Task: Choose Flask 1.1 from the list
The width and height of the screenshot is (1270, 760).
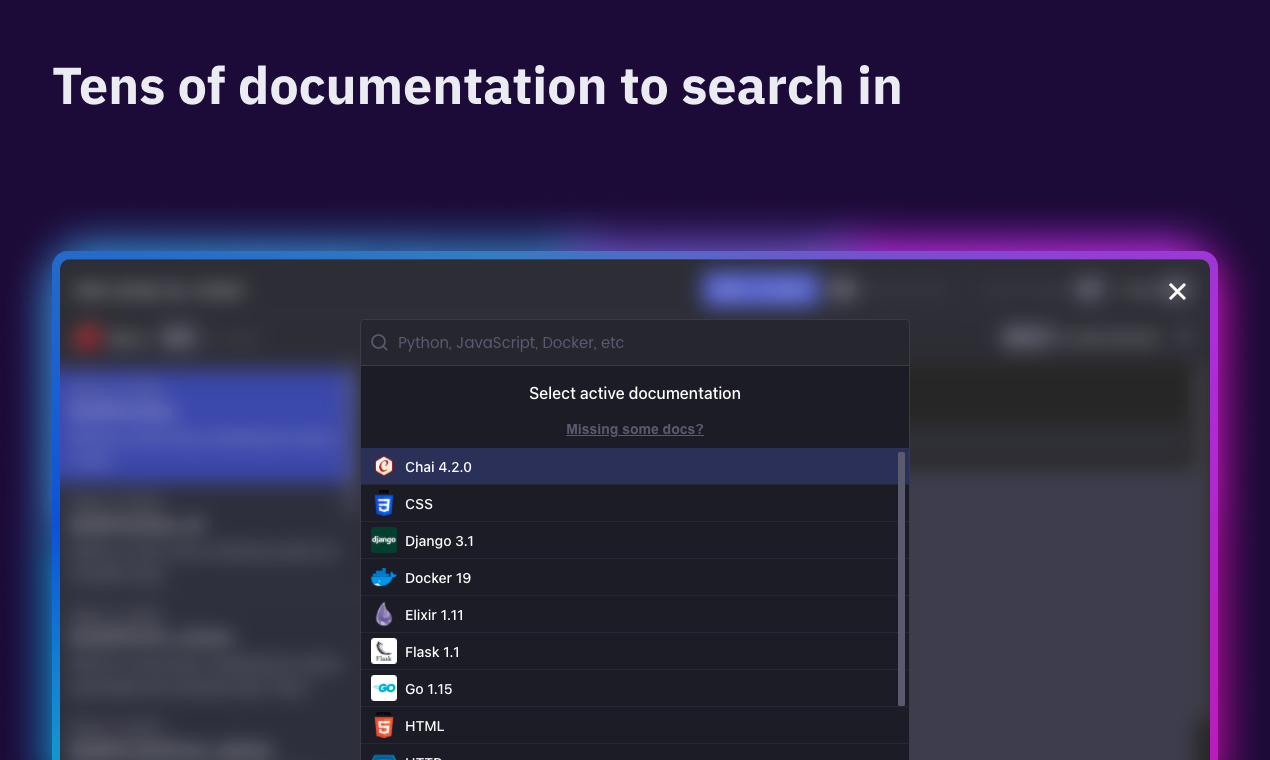Action: [630, 651]
